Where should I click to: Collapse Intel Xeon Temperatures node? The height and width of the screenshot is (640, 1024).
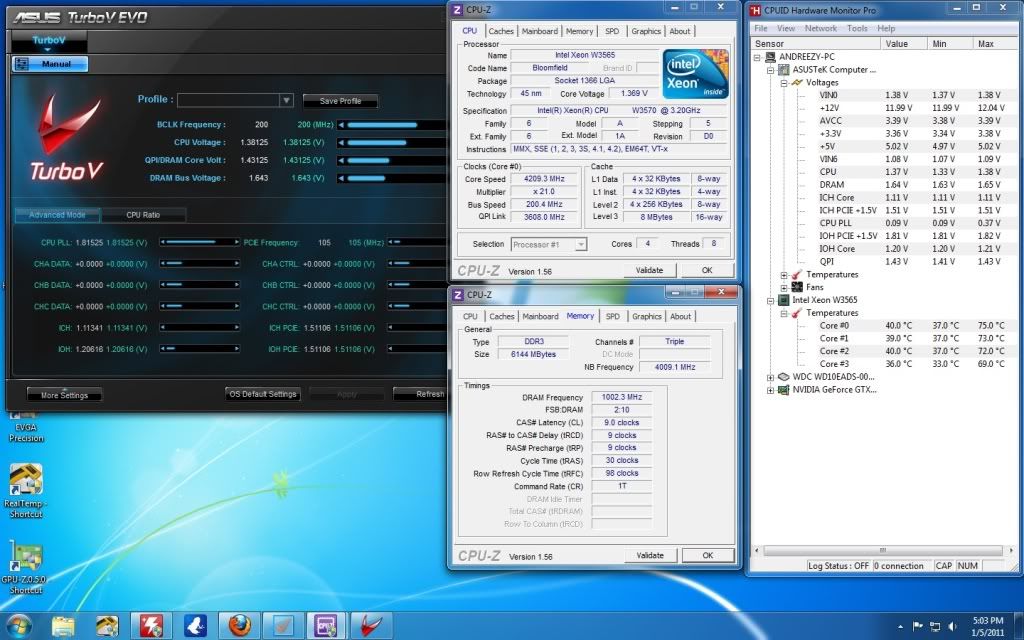(784, 314)
